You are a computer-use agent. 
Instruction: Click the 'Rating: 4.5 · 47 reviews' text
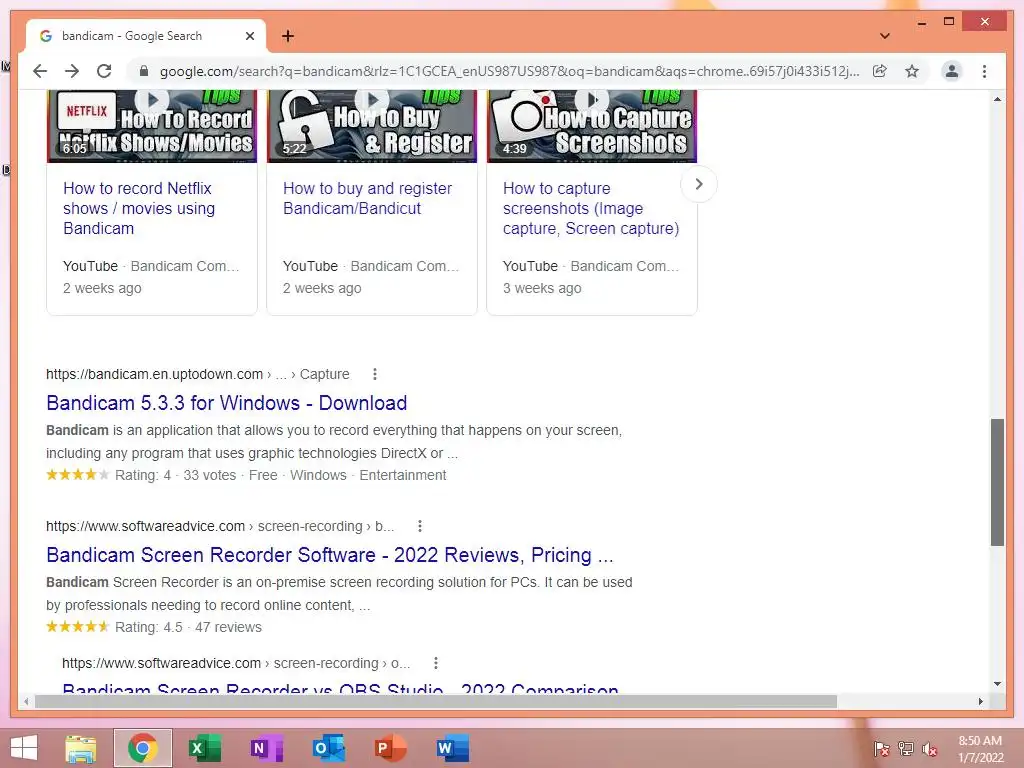coord(188,628)
